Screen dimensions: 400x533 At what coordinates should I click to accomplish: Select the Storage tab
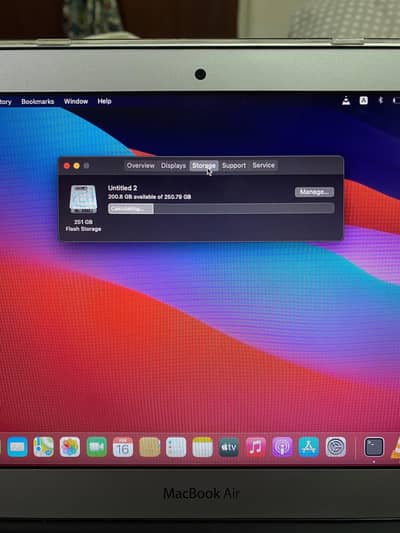[x=204, y=166]
